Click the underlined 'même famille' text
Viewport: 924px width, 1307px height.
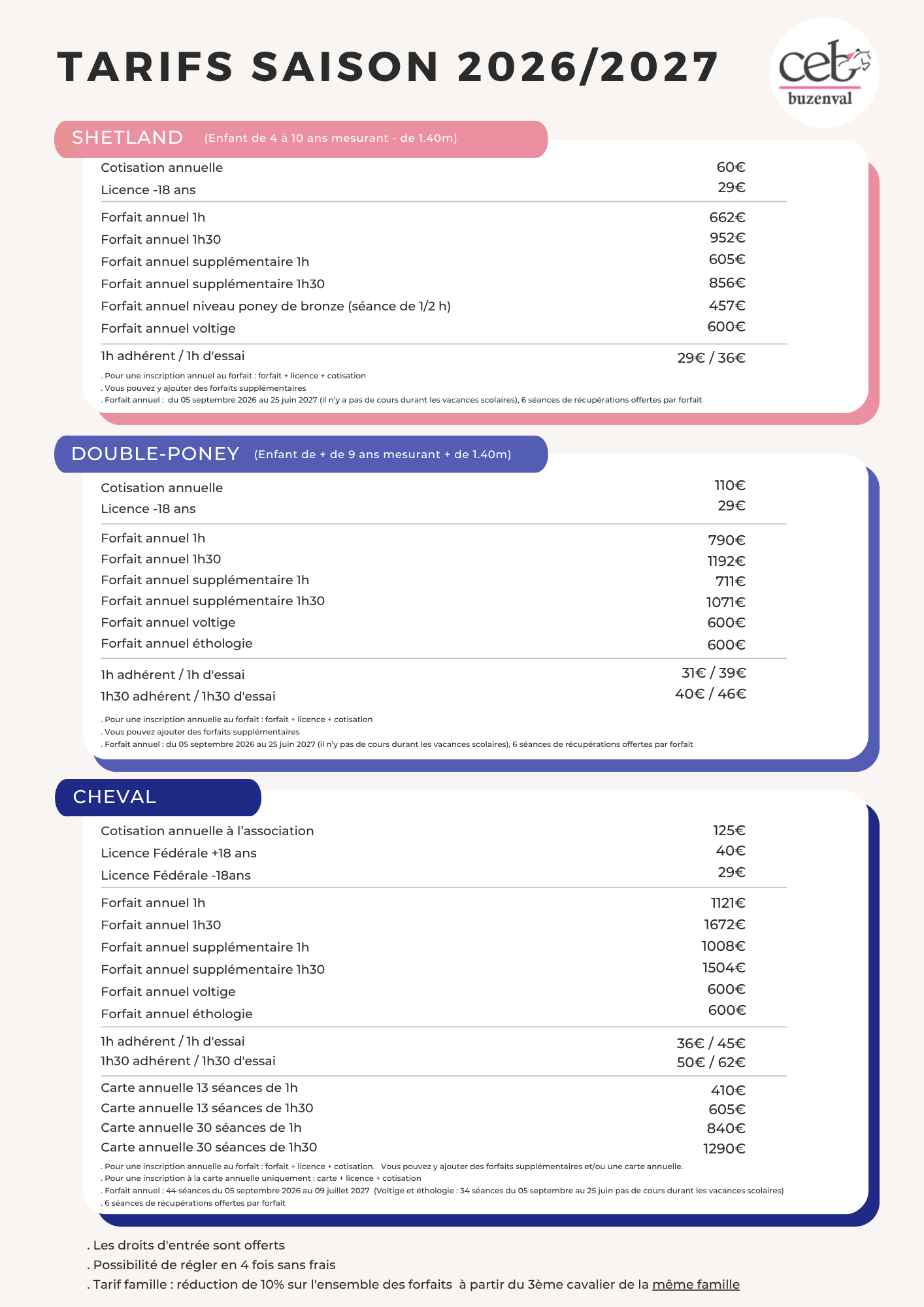click(696, 1285)
